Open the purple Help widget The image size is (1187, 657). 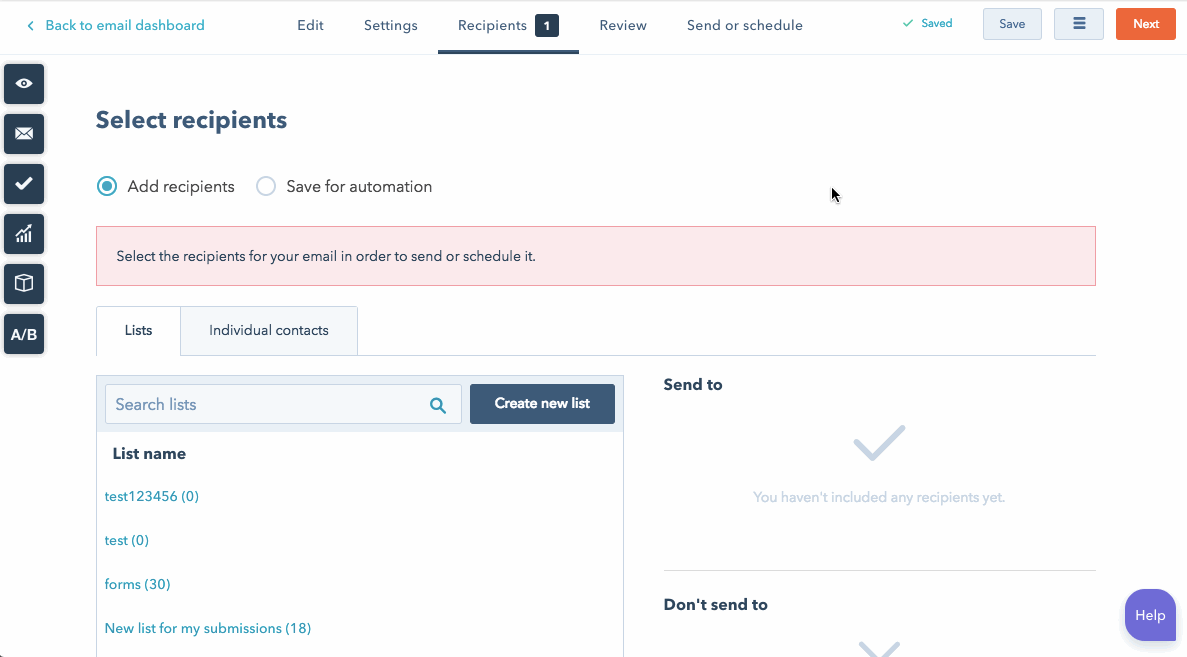1150,615
